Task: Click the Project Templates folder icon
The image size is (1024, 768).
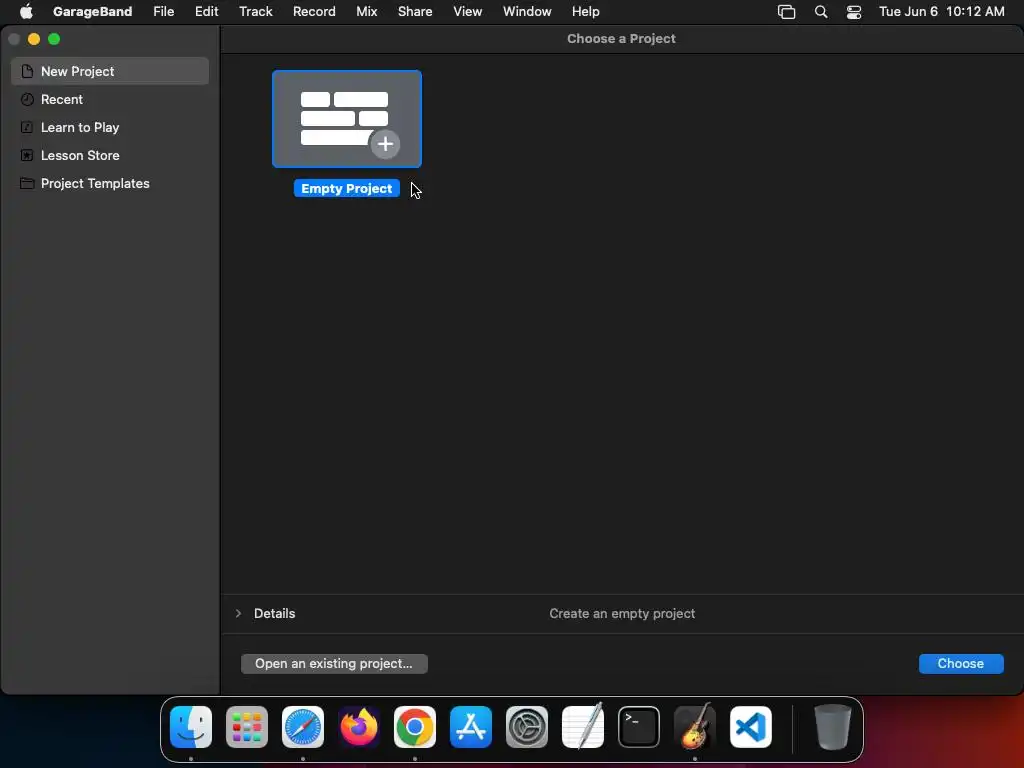Action: pos(27,184)
